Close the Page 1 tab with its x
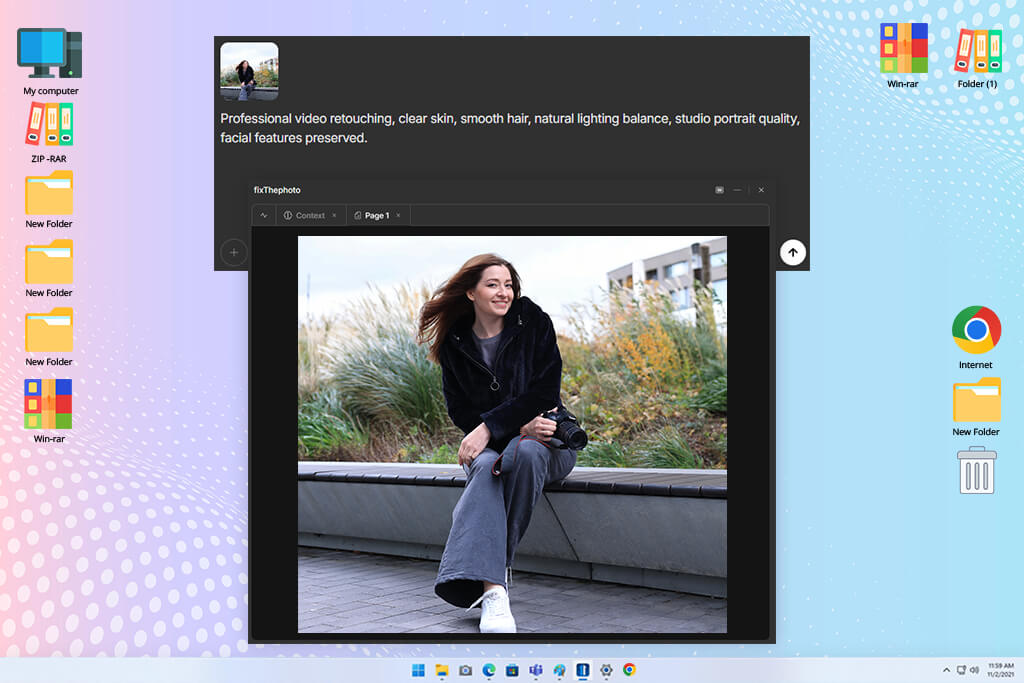 [398, 215]
